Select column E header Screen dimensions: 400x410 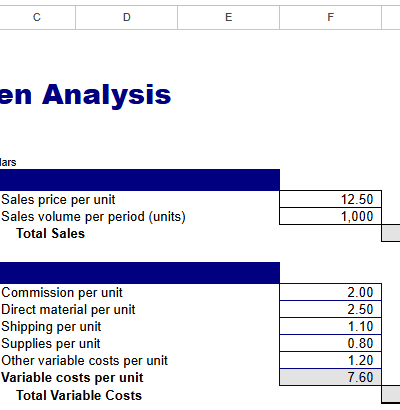[x=229, y=17]
